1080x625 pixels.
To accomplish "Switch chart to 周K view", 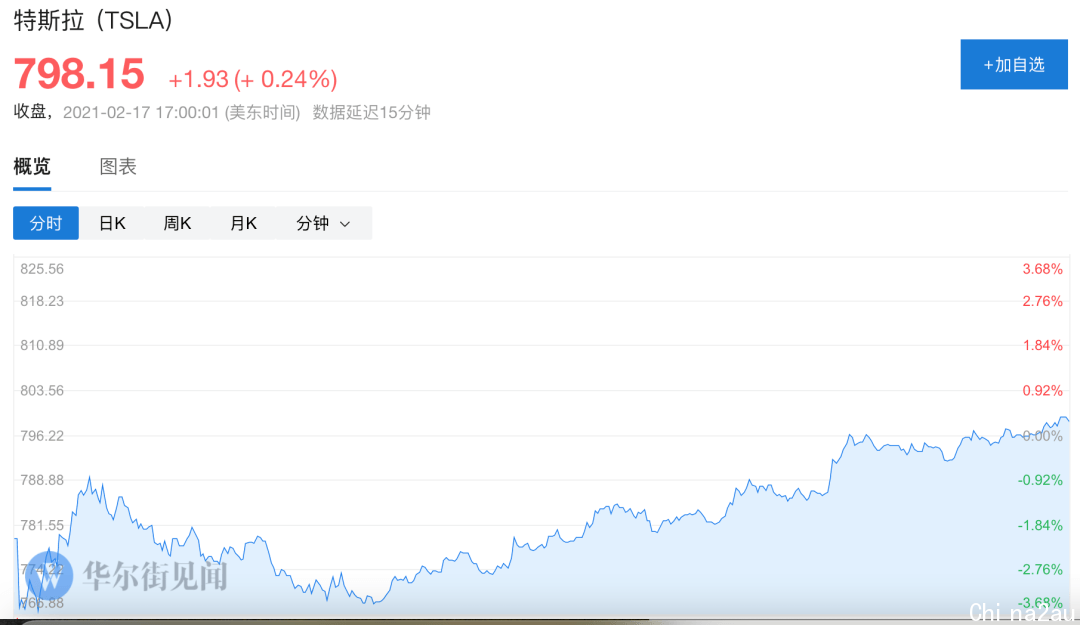I will pyautogui.click(x=178, y=223).
